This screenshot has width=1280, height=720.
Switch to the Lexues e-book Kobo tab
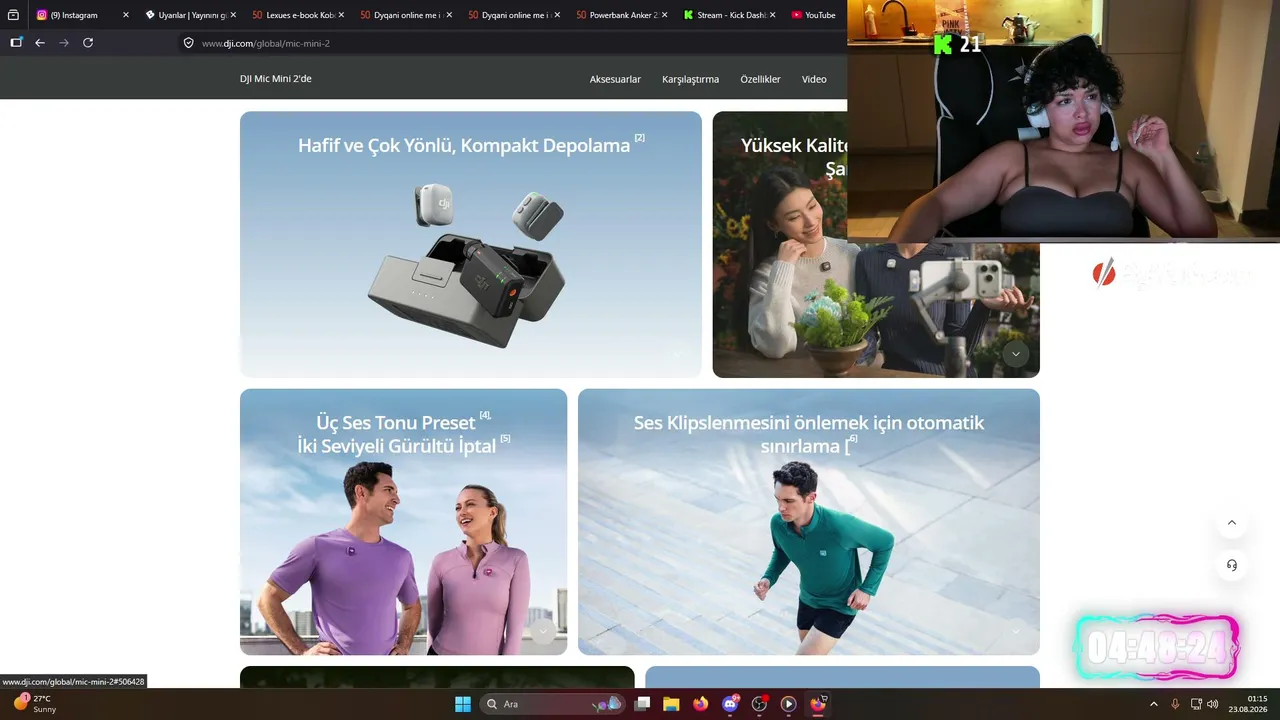[298, 15]
